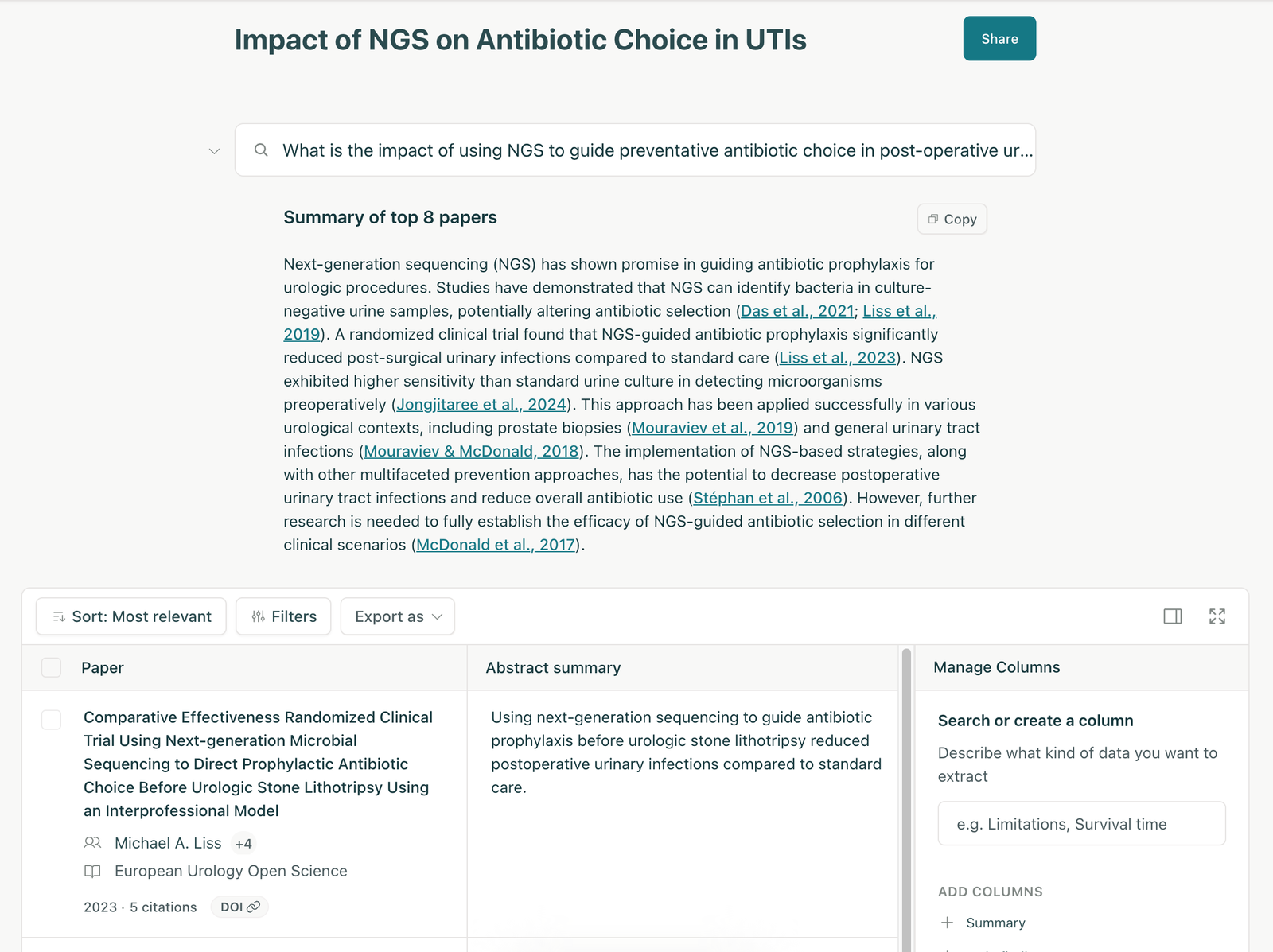Check the box for the Liss 2023 paper

click(51, 720)
